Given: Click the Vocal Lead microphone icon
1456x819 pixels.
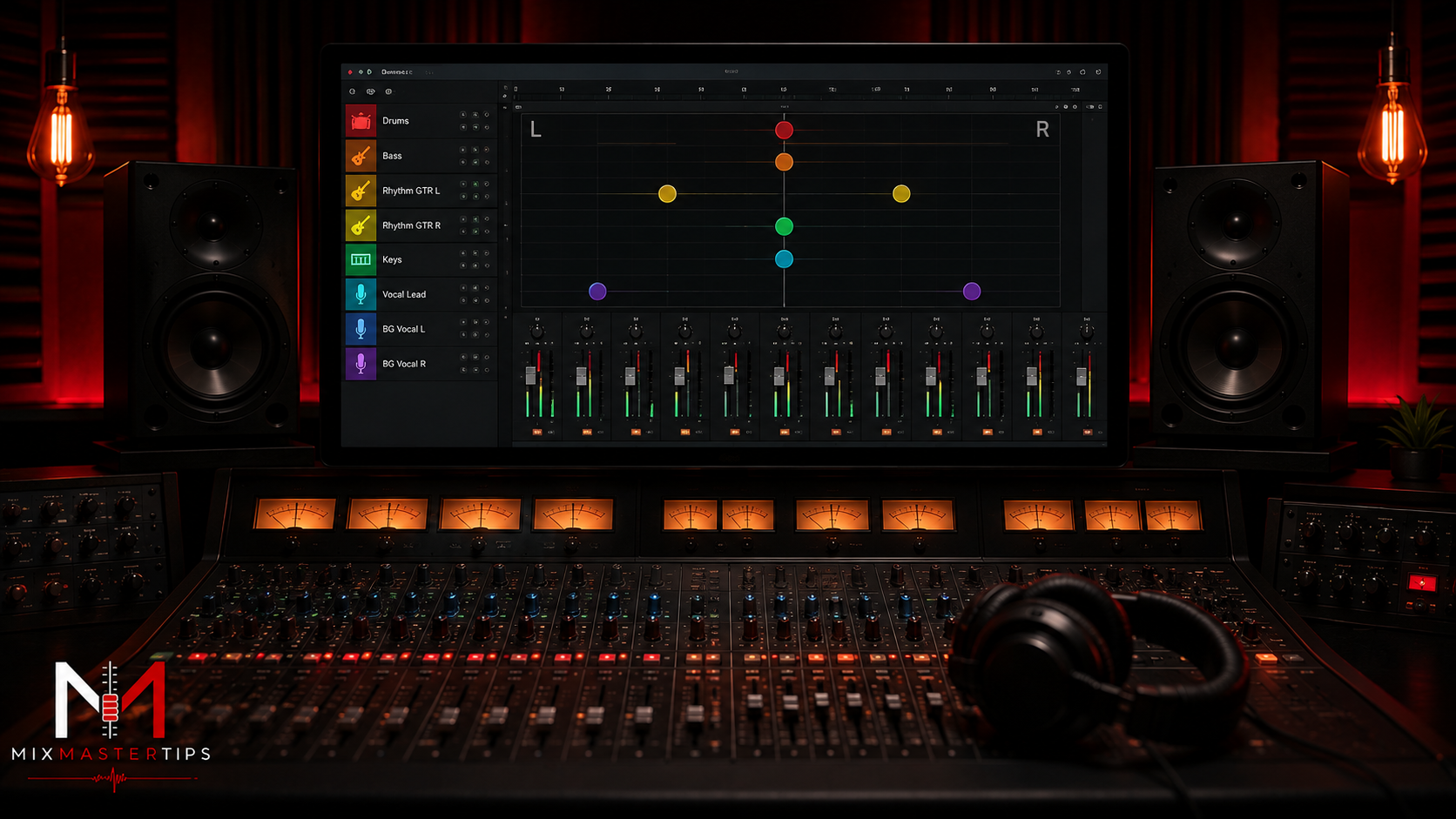Looking at the screenshot, I should click(x=361, y=294).
